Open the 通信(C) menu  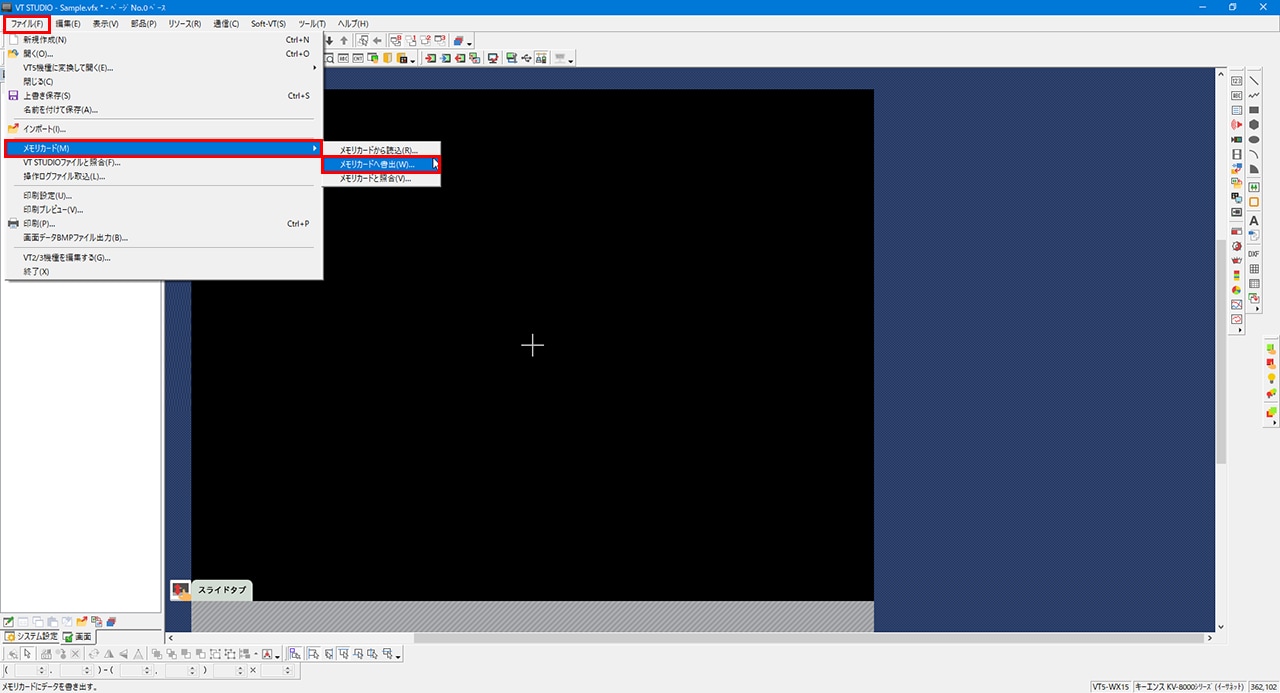[x=225, y=23]
